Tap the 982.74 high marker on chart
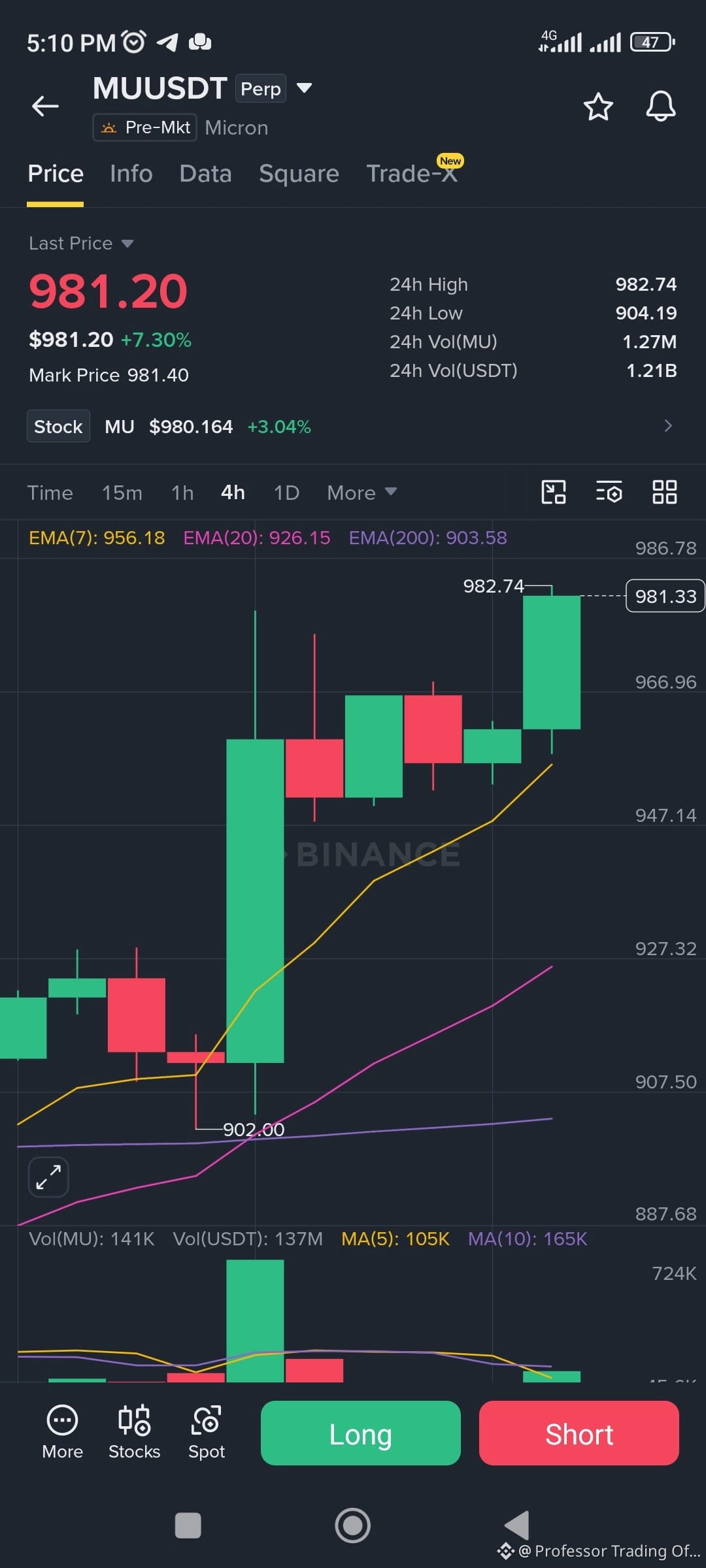This screenshot has width=706, height=1568. 494,586
